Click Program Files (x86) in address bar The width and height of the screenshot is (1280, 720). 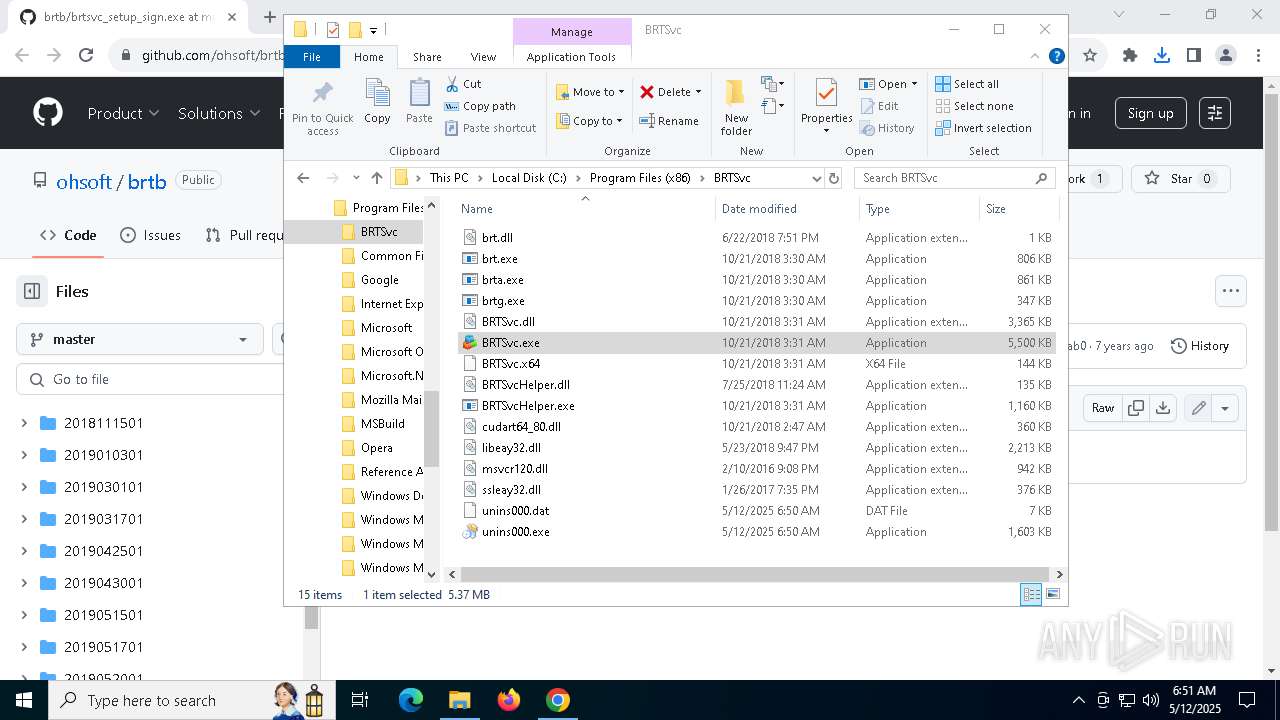[640, 178]
